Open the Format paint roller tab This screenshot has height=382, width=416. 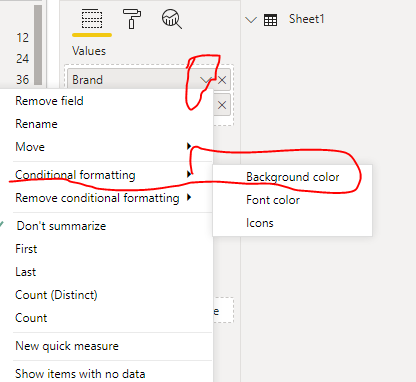(132, 19)
